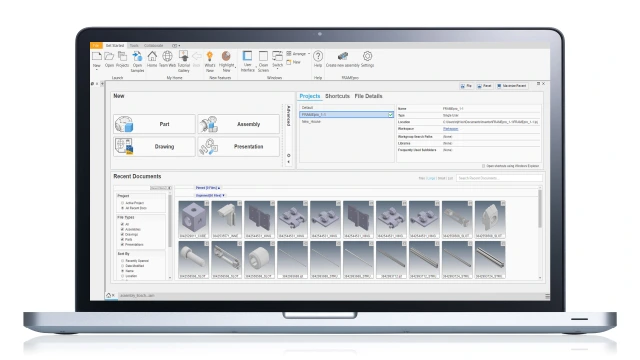Open the Projects ribbon icon
This screenshot has height=360, width=640.
122,56
